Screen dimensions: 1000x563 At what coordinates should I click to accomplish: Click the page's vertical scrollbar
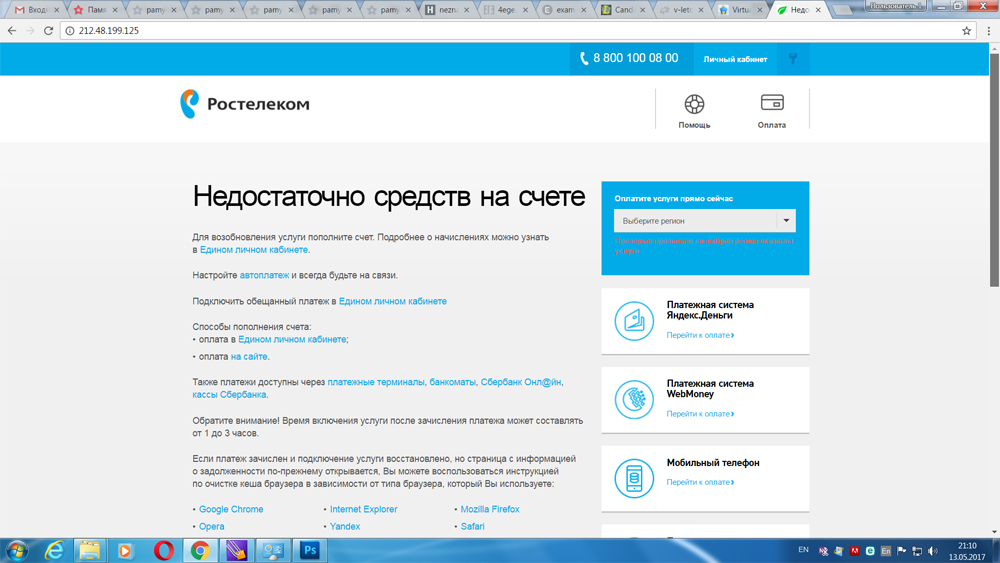pyautogui.click(x=993, y=300)
